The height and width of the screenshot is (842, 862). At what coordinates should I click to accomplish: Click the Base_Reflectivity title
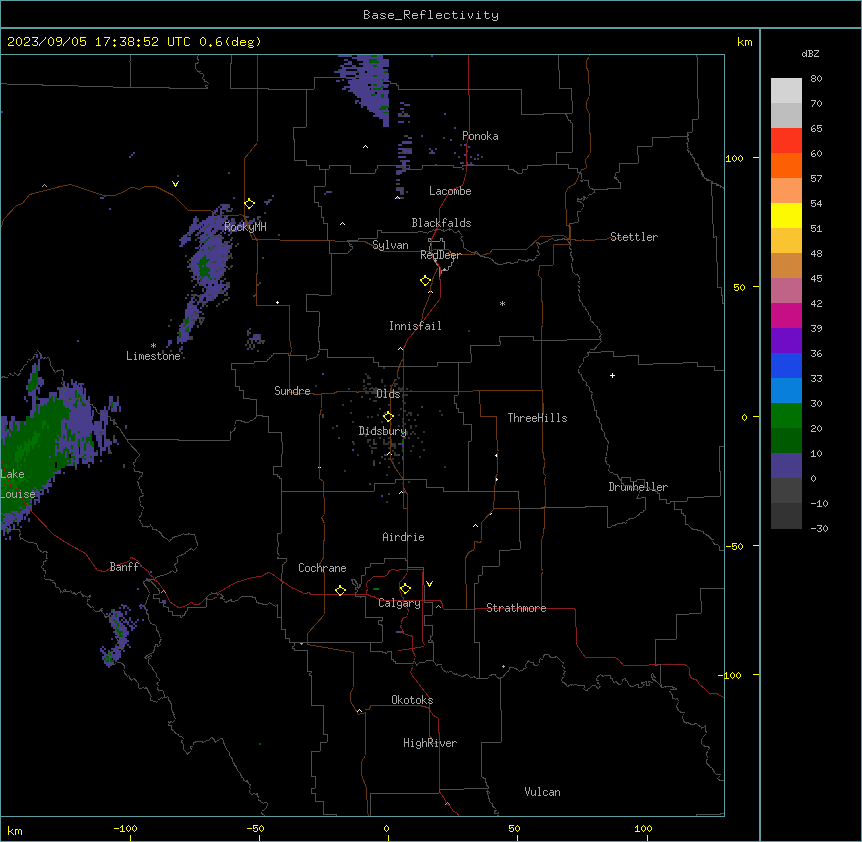click(431, 15)
